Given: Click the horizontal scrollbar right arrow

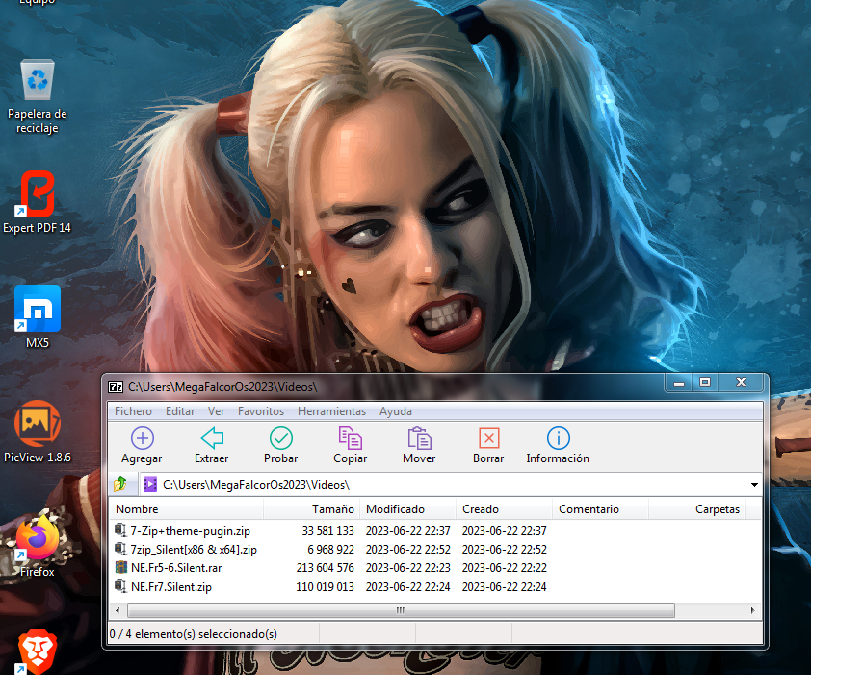Looking at the screenshot, I should coord(752,610).
